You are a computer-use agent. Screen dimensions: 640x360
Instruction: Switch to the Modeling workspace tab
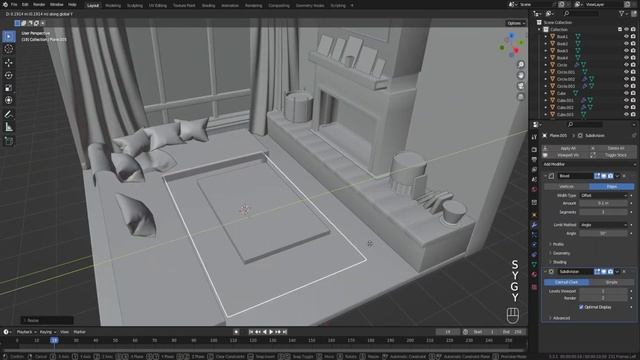point(113,6)
